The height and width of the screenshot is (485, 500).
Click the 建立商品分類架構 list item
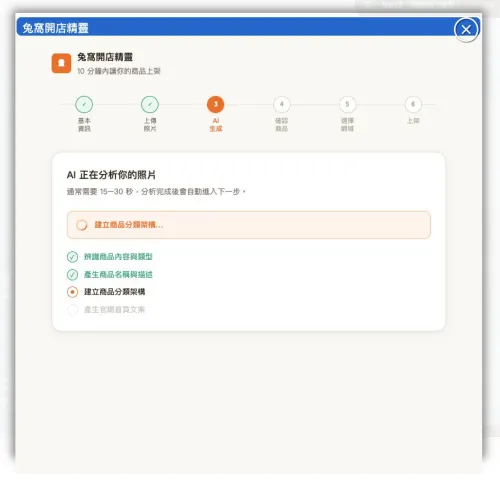pos(114,292)
